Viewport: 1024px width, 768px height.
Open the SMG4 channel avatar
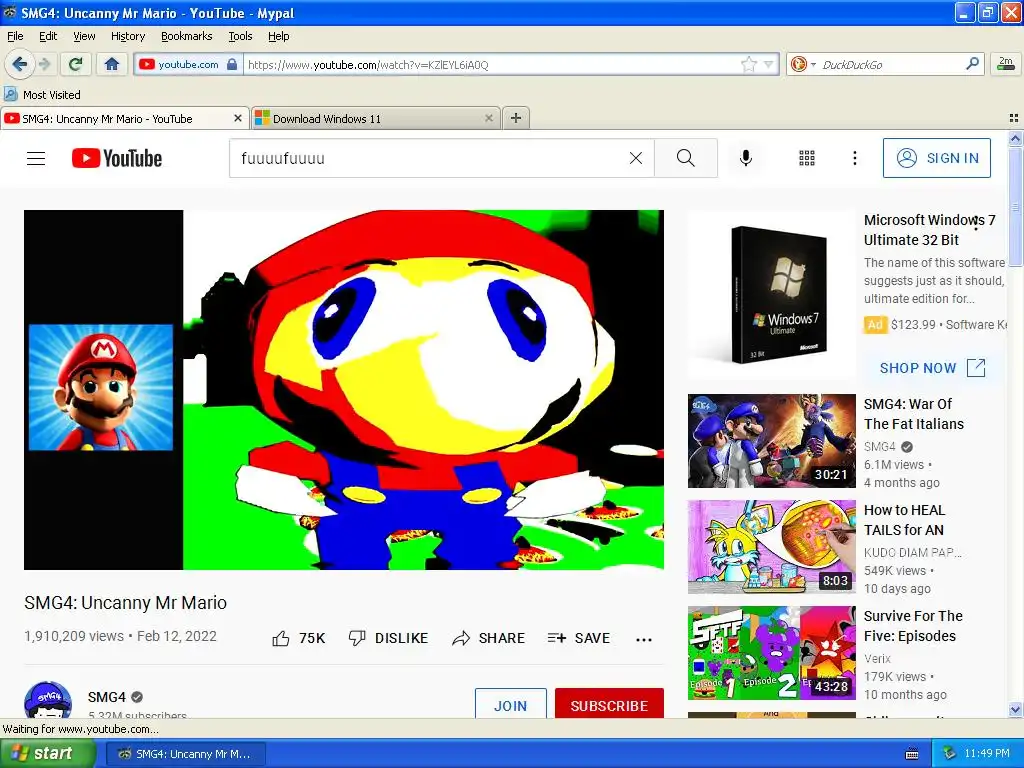point(48,699)
